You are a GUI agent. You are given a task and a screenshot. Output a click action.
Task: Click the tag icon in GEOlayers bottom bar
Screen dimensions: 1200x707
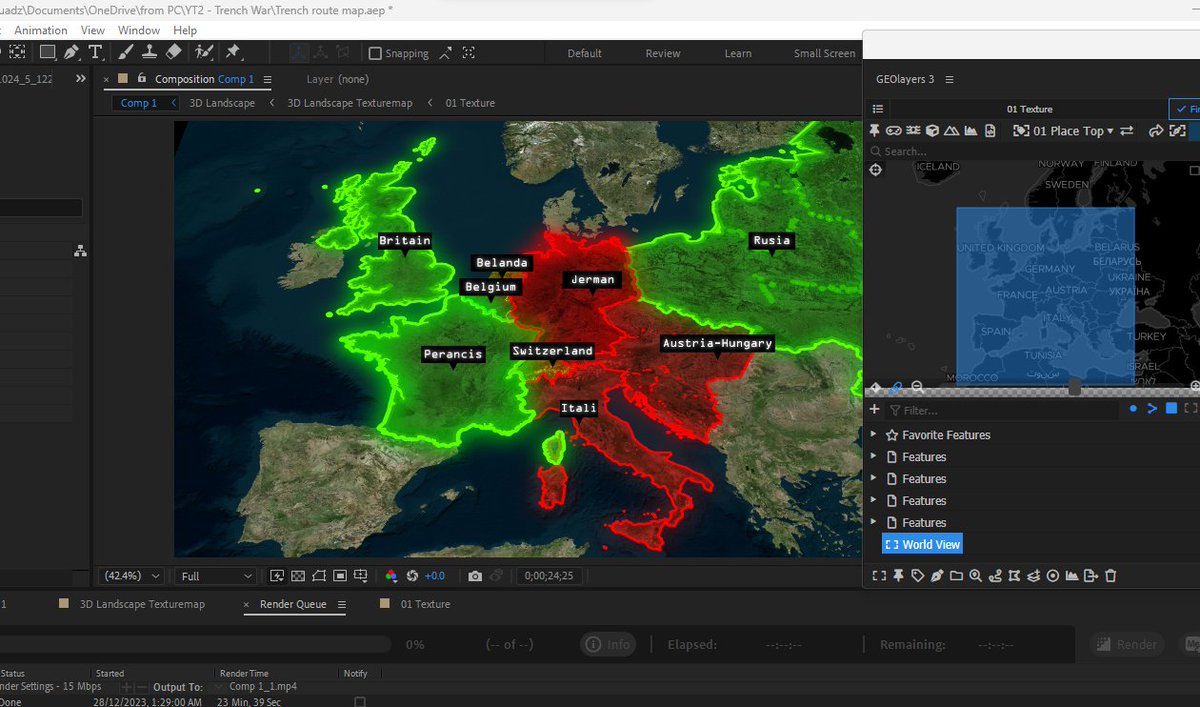(x=918, y=575)
